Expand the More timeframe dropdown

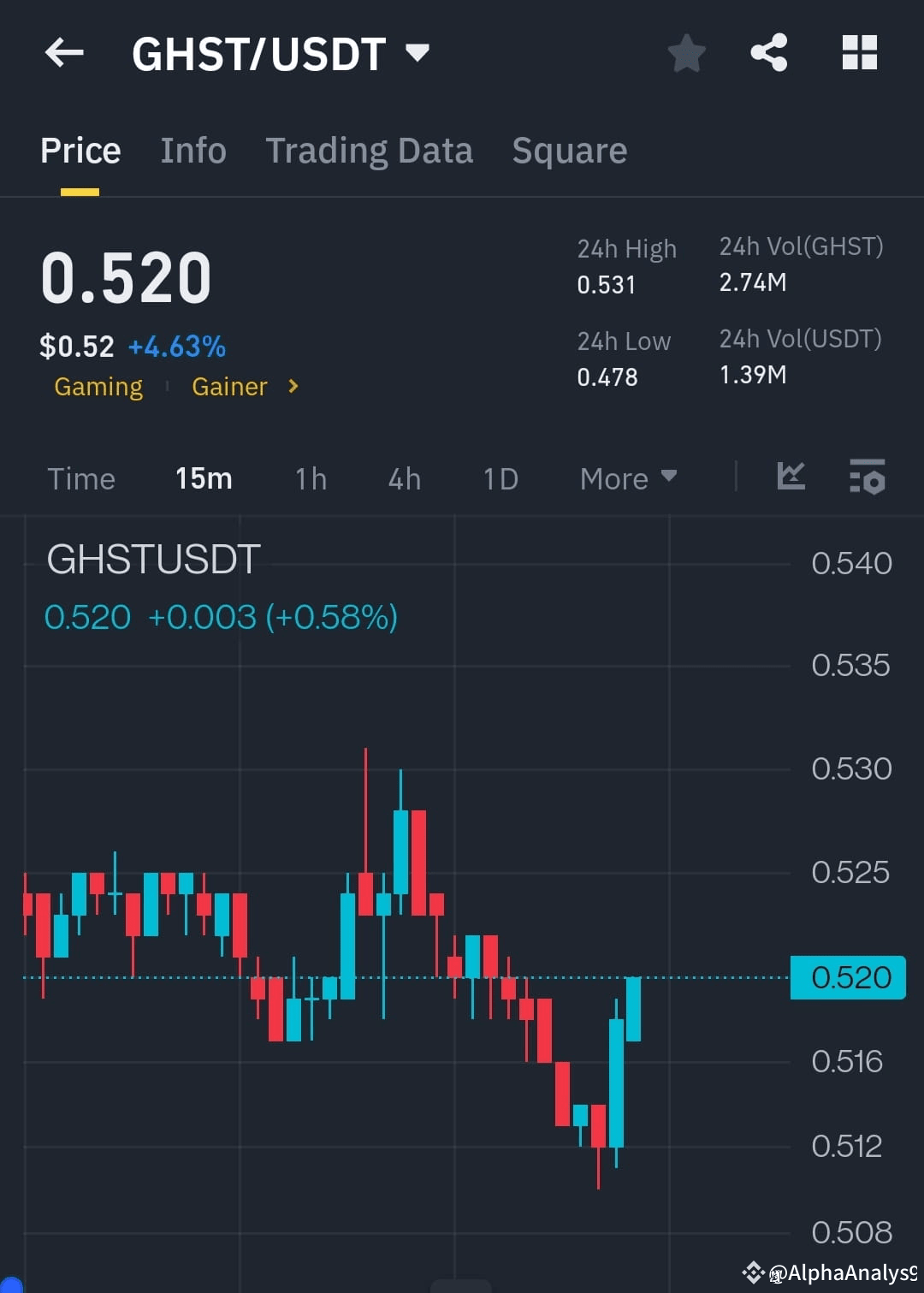pos(628,478)
